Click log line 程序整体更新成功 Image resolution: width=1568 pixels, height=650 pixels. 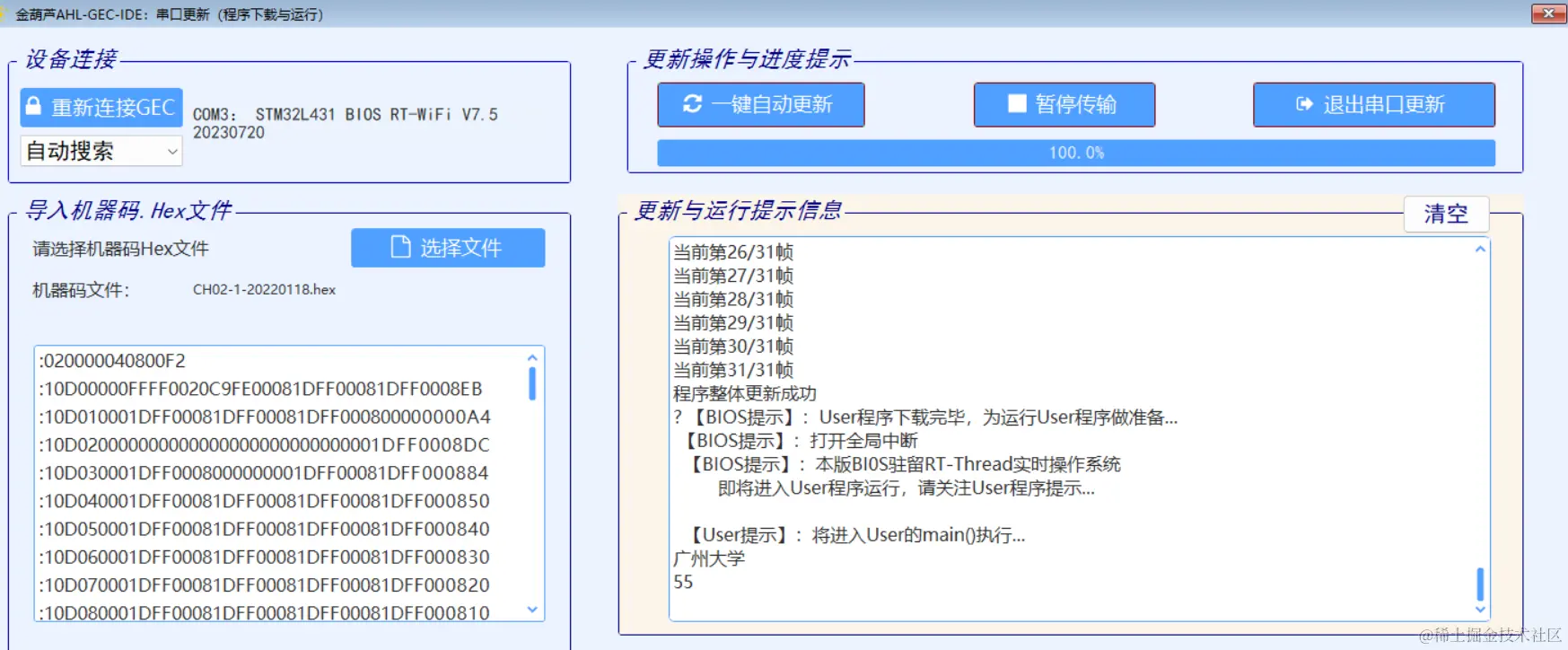pyautogui.click(x=745, y=393)
